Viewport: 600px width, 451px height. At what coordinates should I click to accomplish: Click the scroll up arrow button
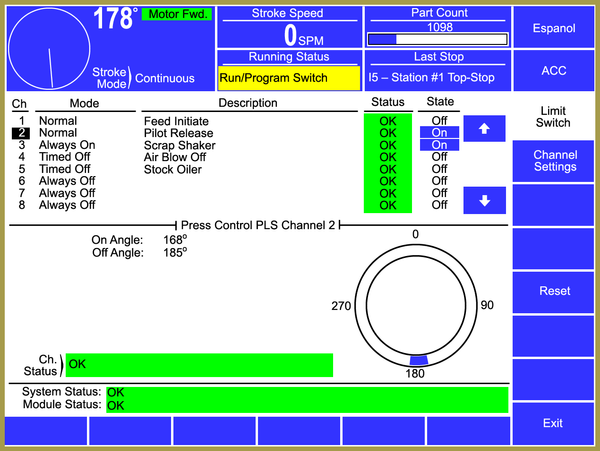click(485, 129)
